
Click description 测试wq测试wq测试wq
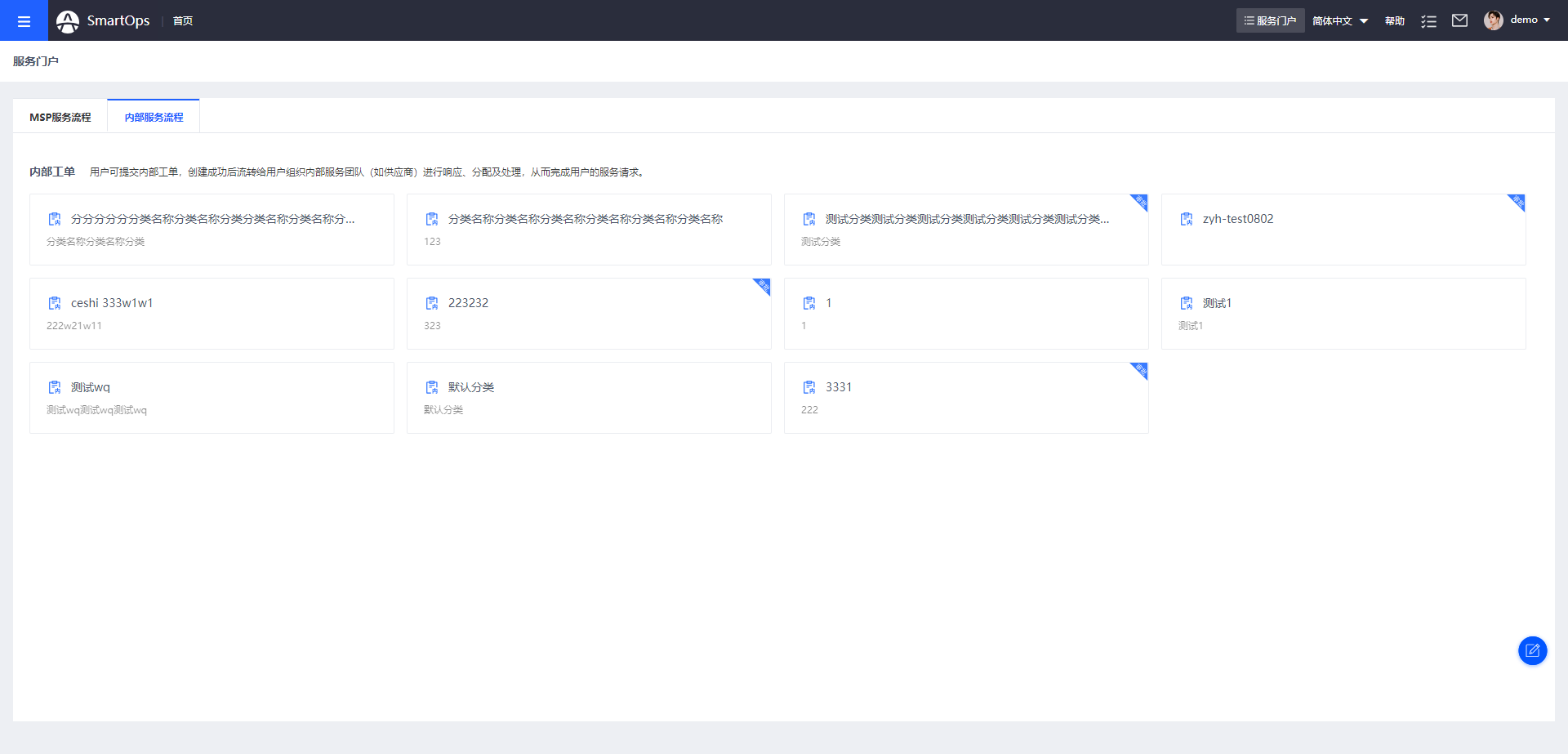click(x=96, y=410)
